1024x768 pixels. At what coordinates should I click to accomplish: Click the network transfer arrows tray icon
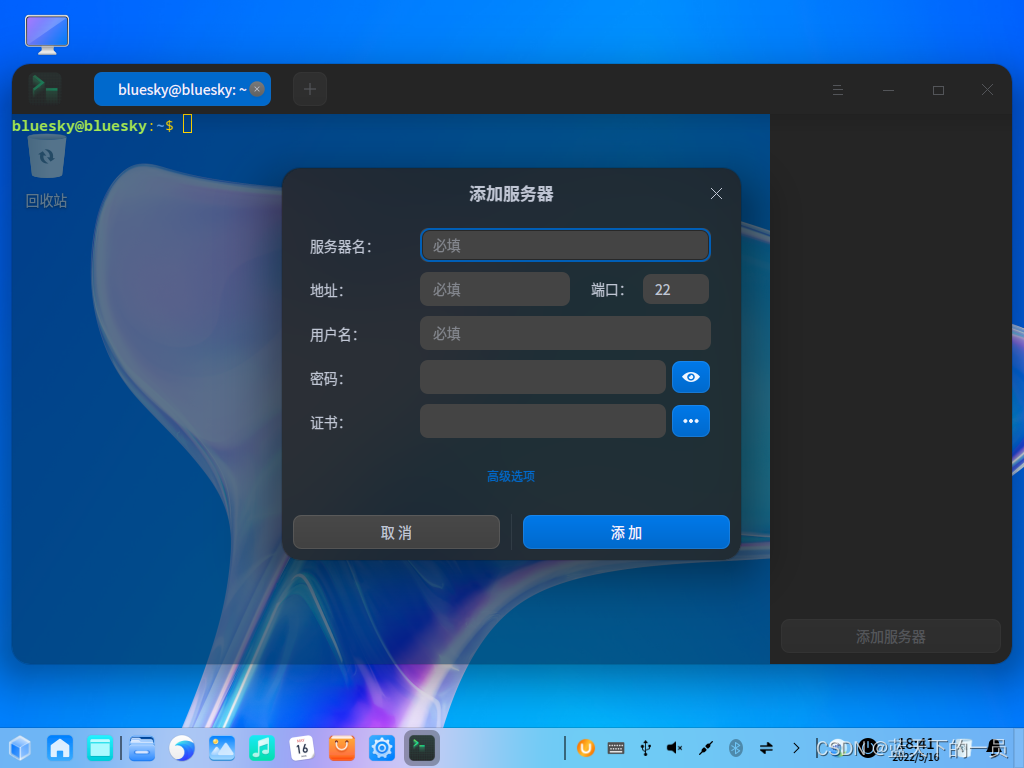[766, 748]
